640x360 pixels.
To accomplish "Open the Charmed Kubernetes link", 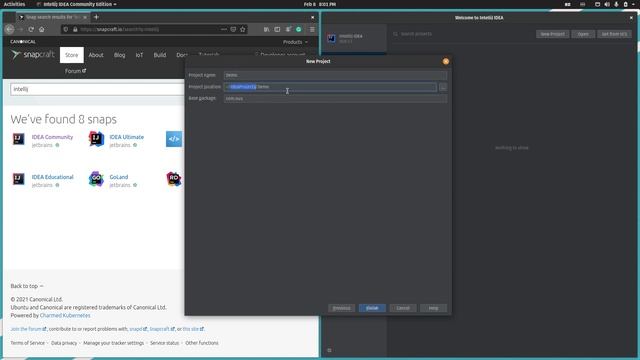I will coord(65,316).
